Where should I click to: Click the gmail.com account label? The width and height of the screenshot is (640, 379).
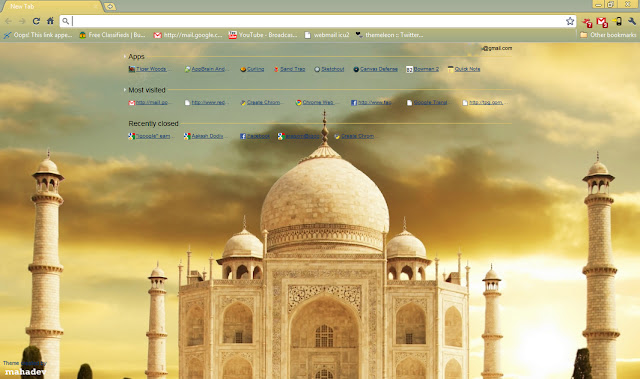click(x=497, y=48)
